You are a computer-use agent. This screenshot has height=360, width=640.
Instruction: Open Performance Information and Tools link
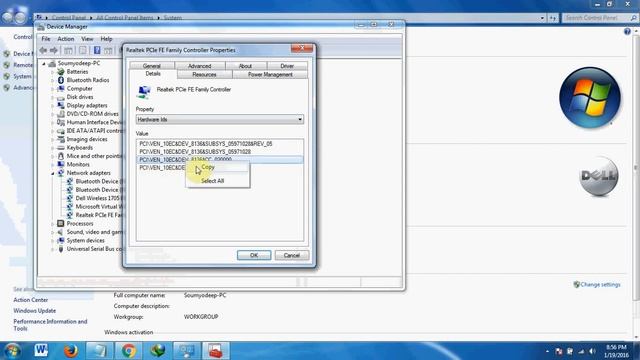coord(50,325)
